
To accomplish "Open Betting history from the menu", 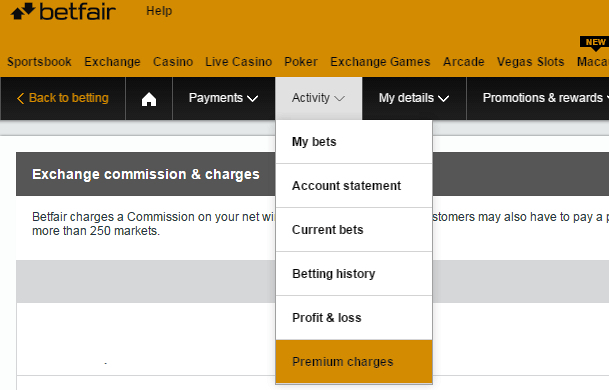I will pyautogui.click(x=354, y=274).
